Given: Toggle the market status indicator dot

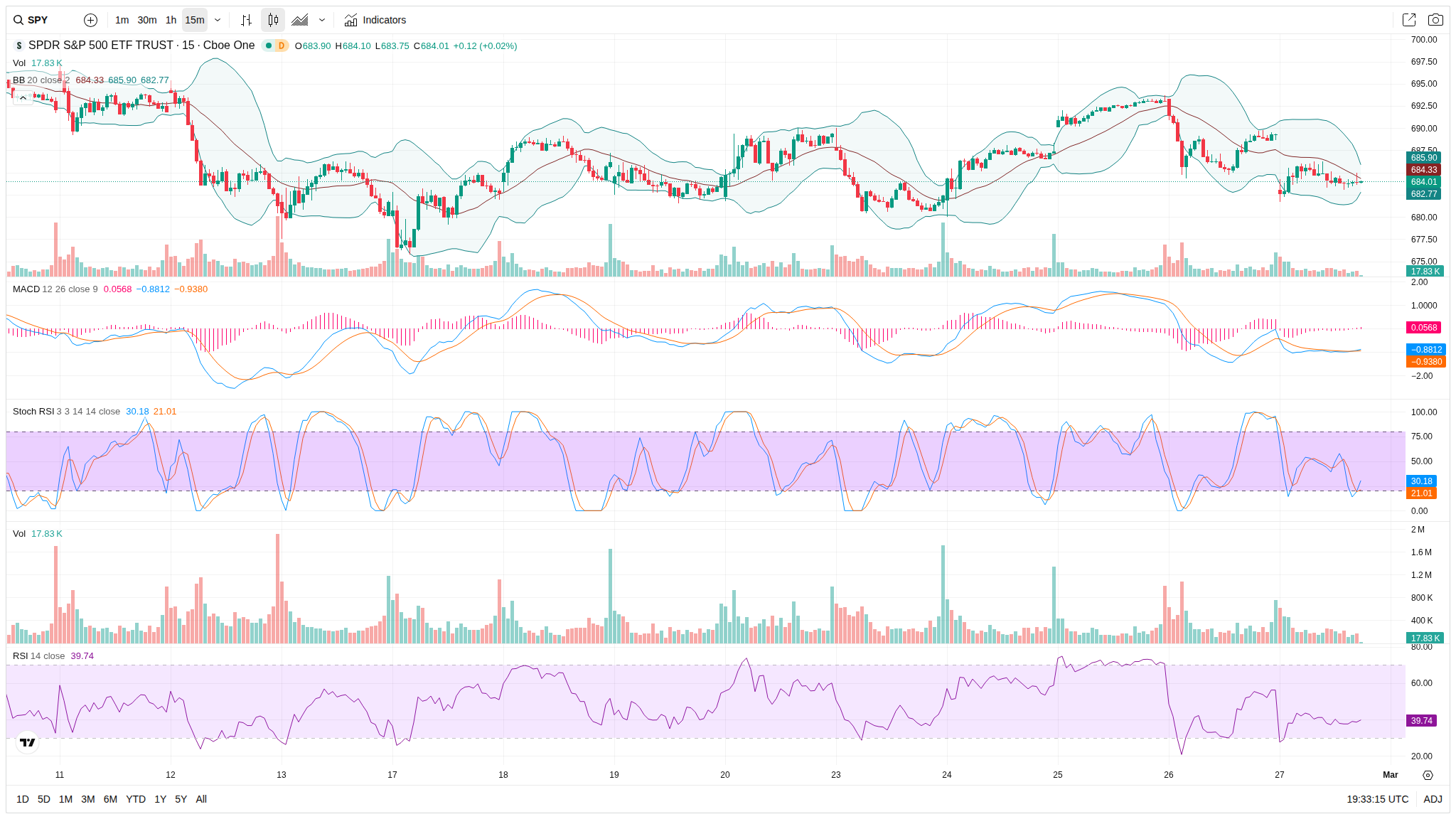Looking at the screenshot, I should [269, 45].
